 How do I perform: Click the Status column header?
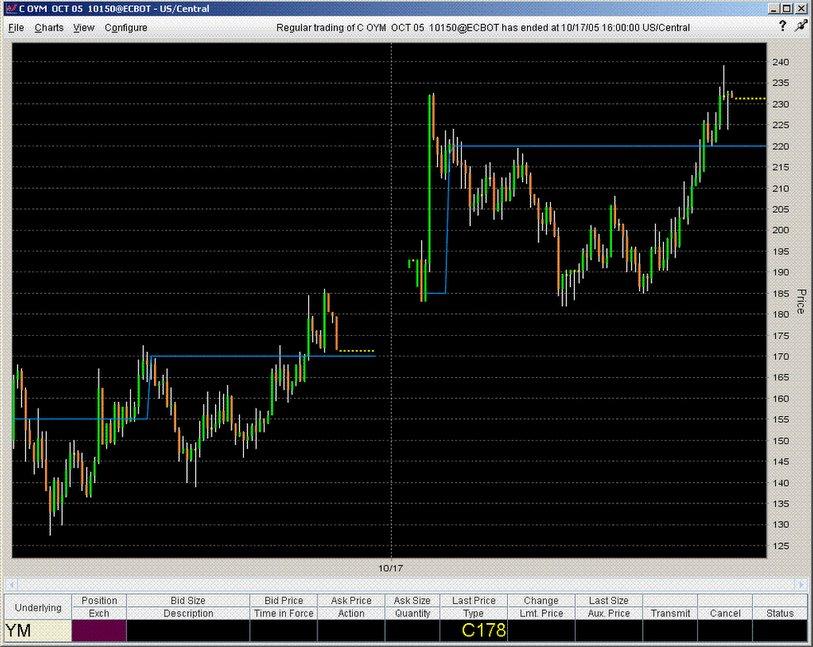[780, 613]
